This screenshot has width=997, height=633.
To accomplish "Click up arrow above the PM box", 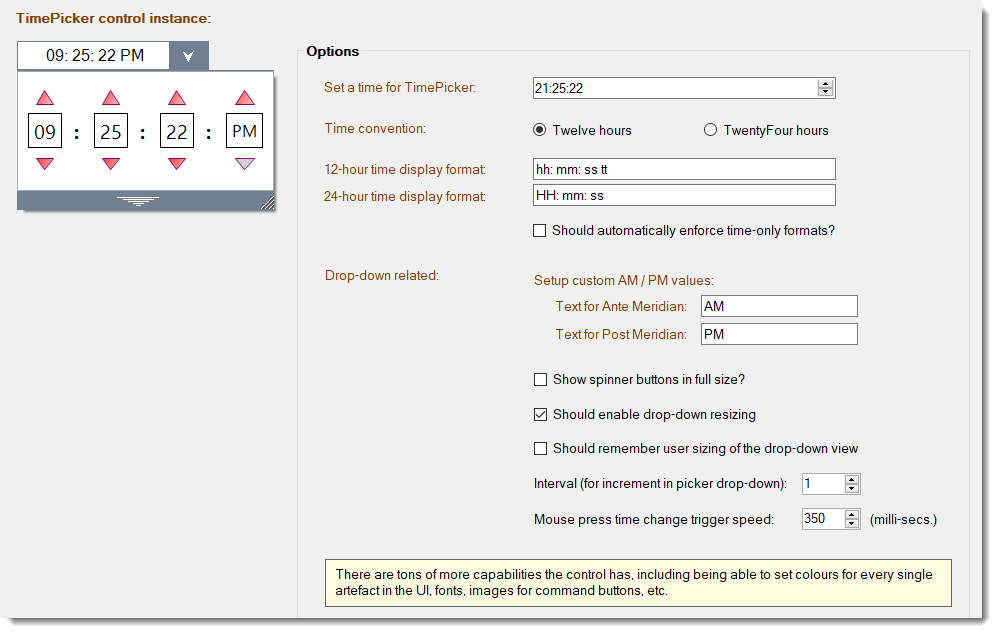I will pyautogui.click(x=245, y=98).
